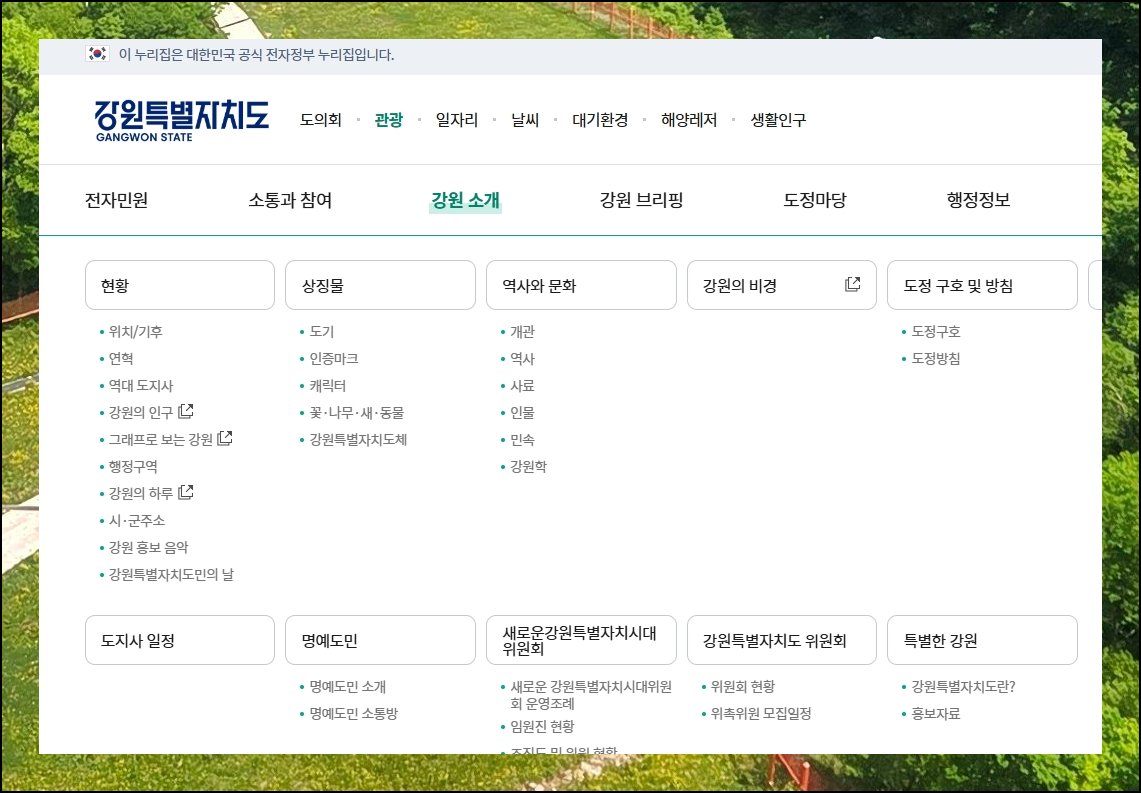The image size is (1141, 793).
Task: Open the 그래프로 보는 강원 link
Action: pos(161,439)
